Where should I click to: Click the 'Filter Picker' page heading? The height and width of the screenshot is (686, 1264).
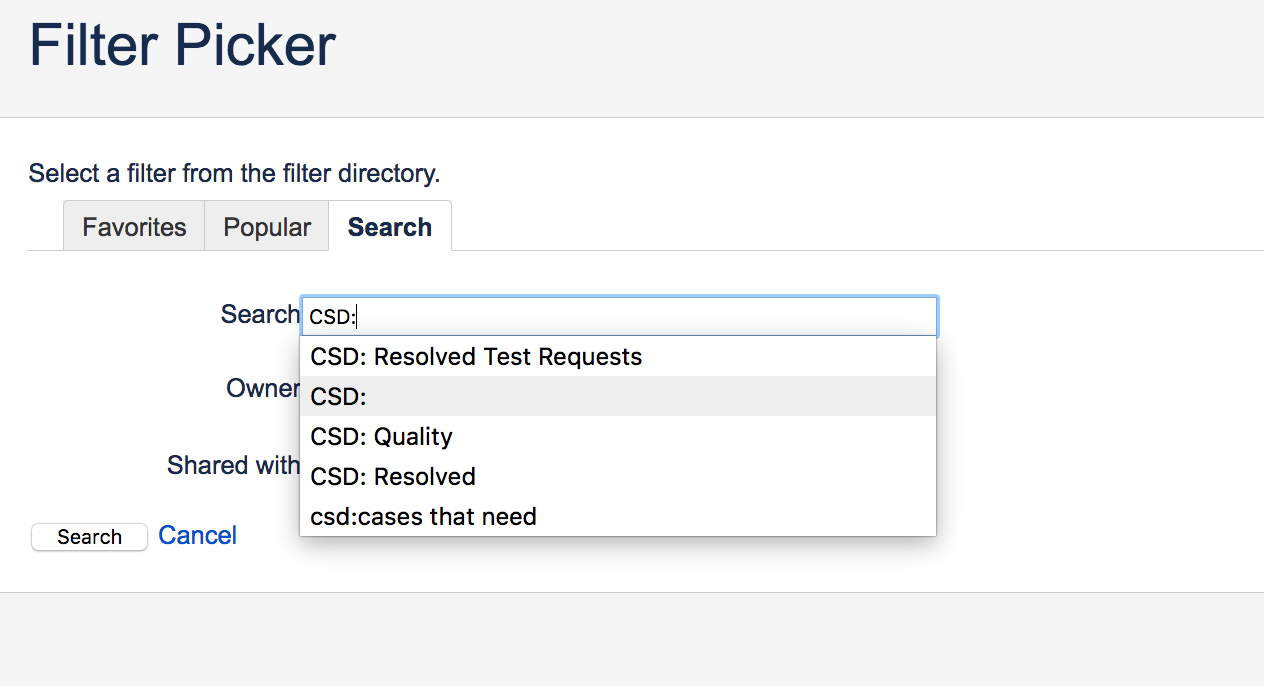tap(182, 46)
